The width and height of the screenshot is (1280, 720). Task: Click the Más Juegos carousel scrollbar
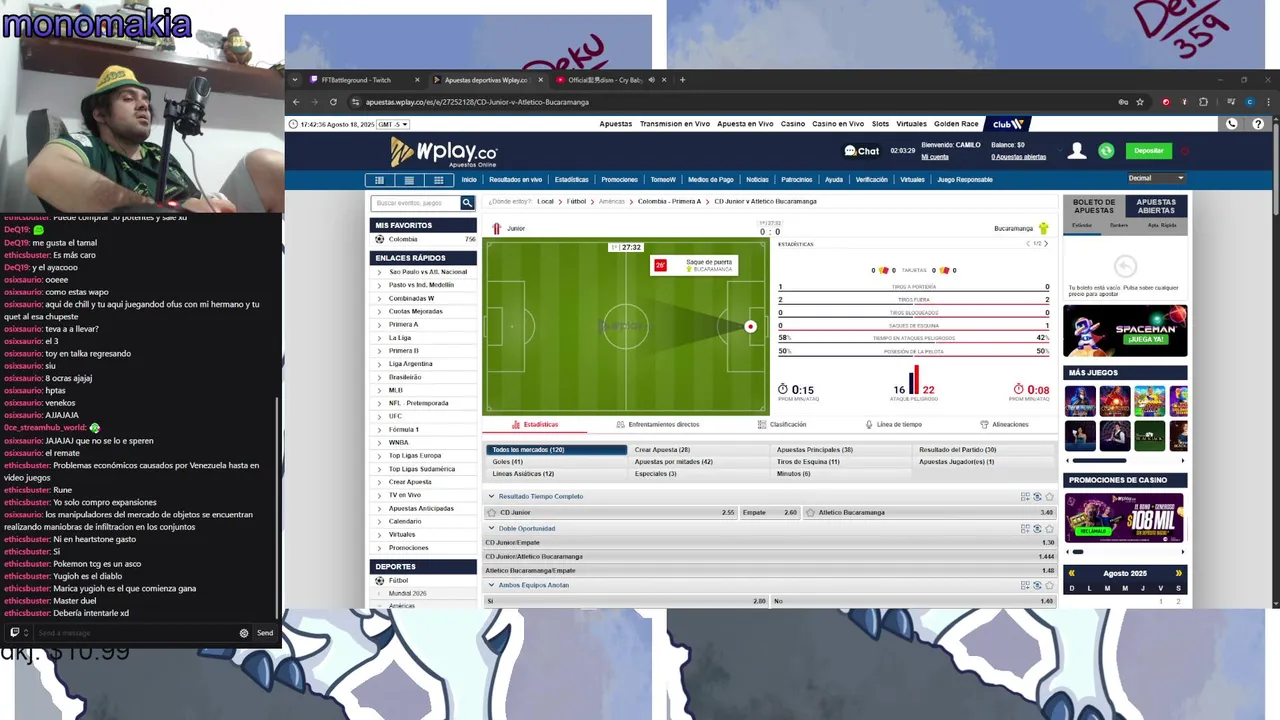[x=1099, y=461]
